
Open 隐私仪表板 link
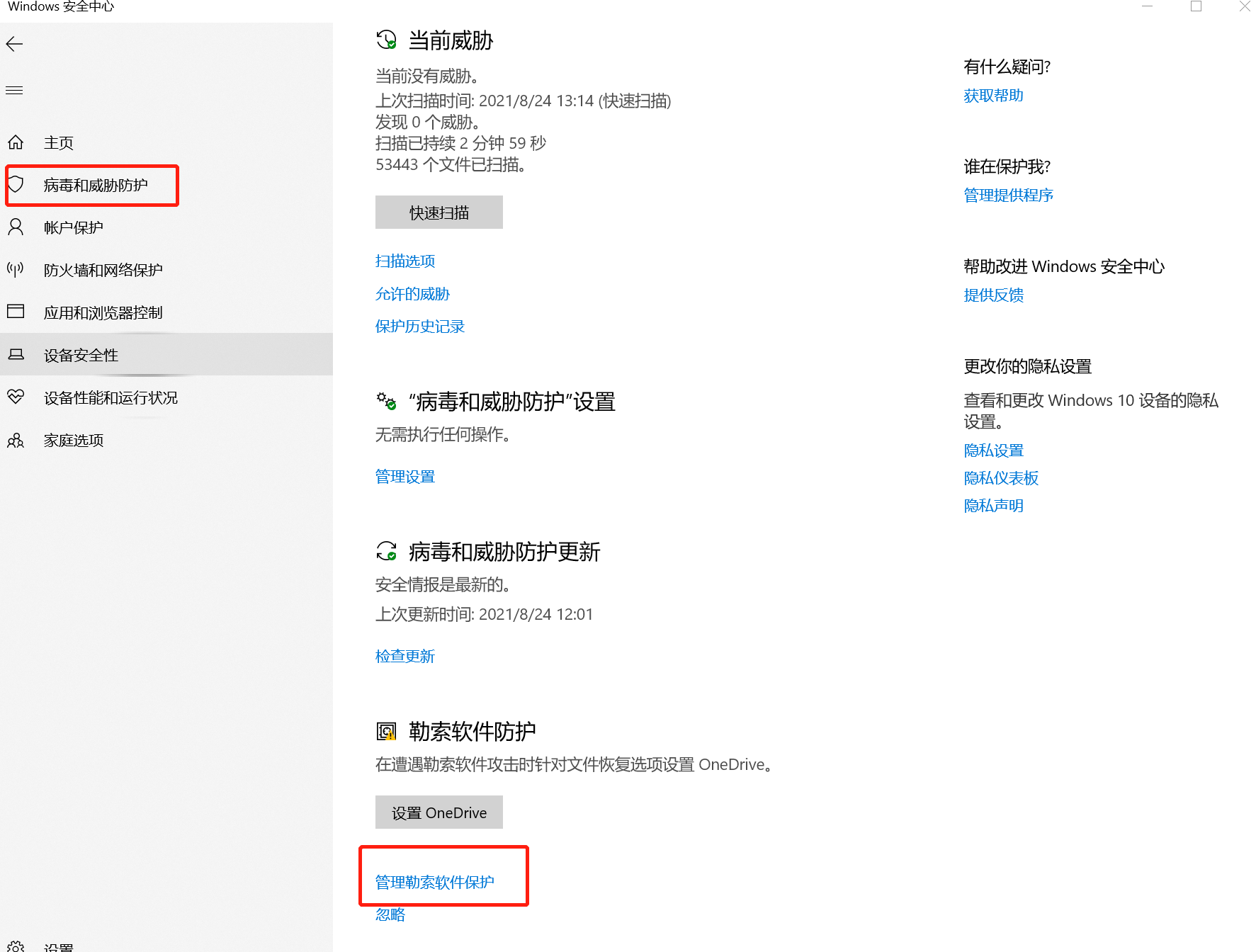[x=1001, y=477]
